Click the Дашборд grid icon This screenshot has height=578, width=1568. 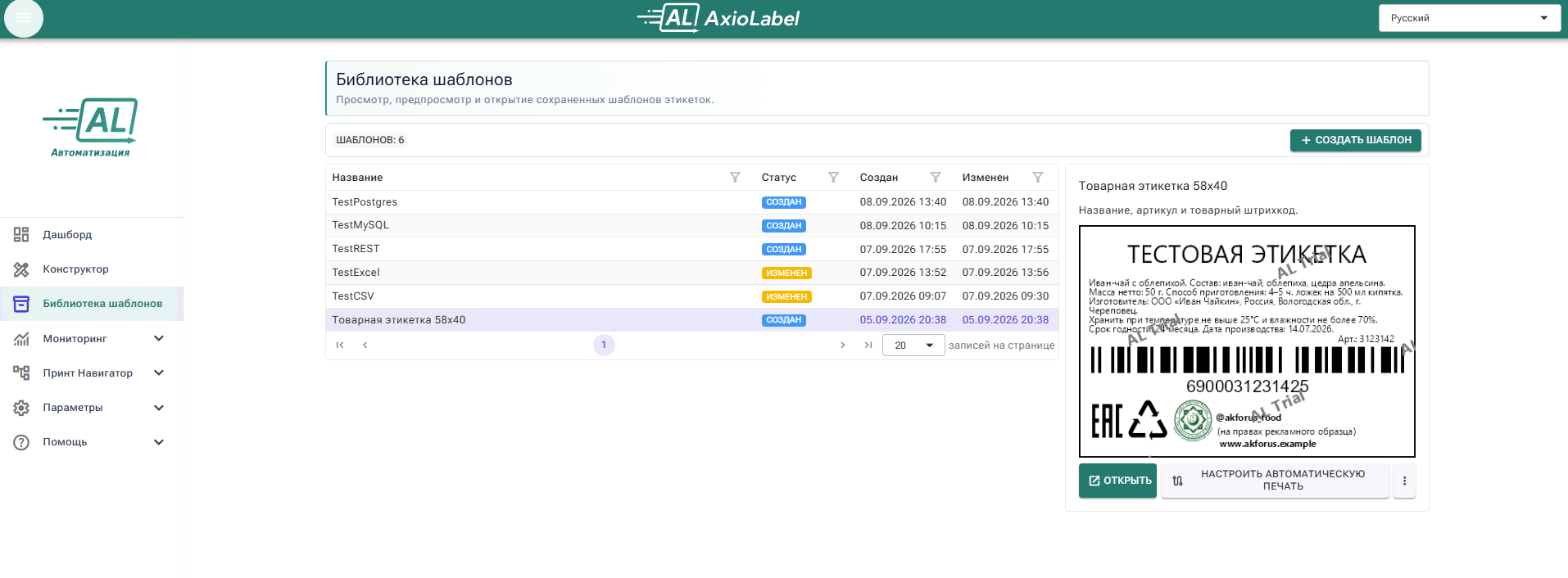pyautogui.click(x=21, y=235)
